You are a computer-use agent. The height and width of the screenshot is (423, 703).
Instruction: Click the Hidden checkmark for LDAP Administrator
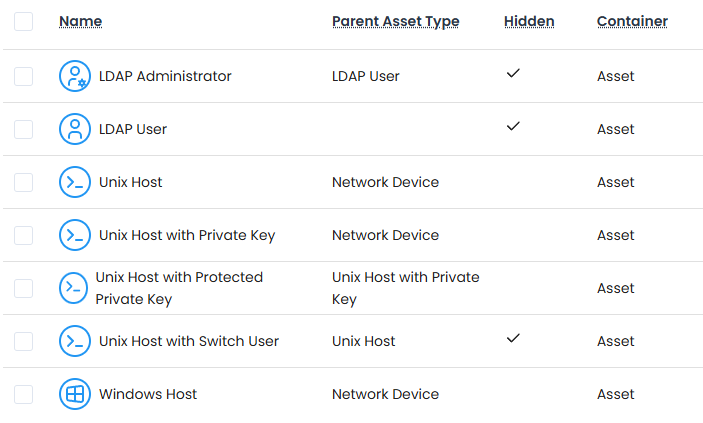pyautogui.click(x=513, y=74)
